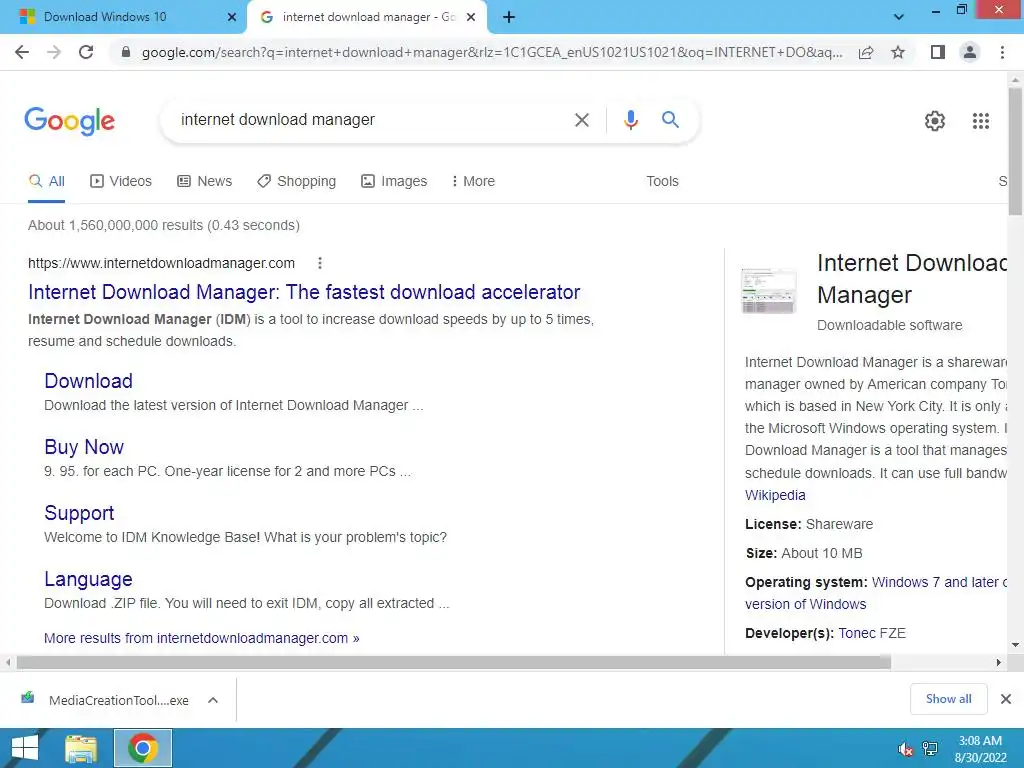
Task: Reload the current page
Action: tap(86, 52)
